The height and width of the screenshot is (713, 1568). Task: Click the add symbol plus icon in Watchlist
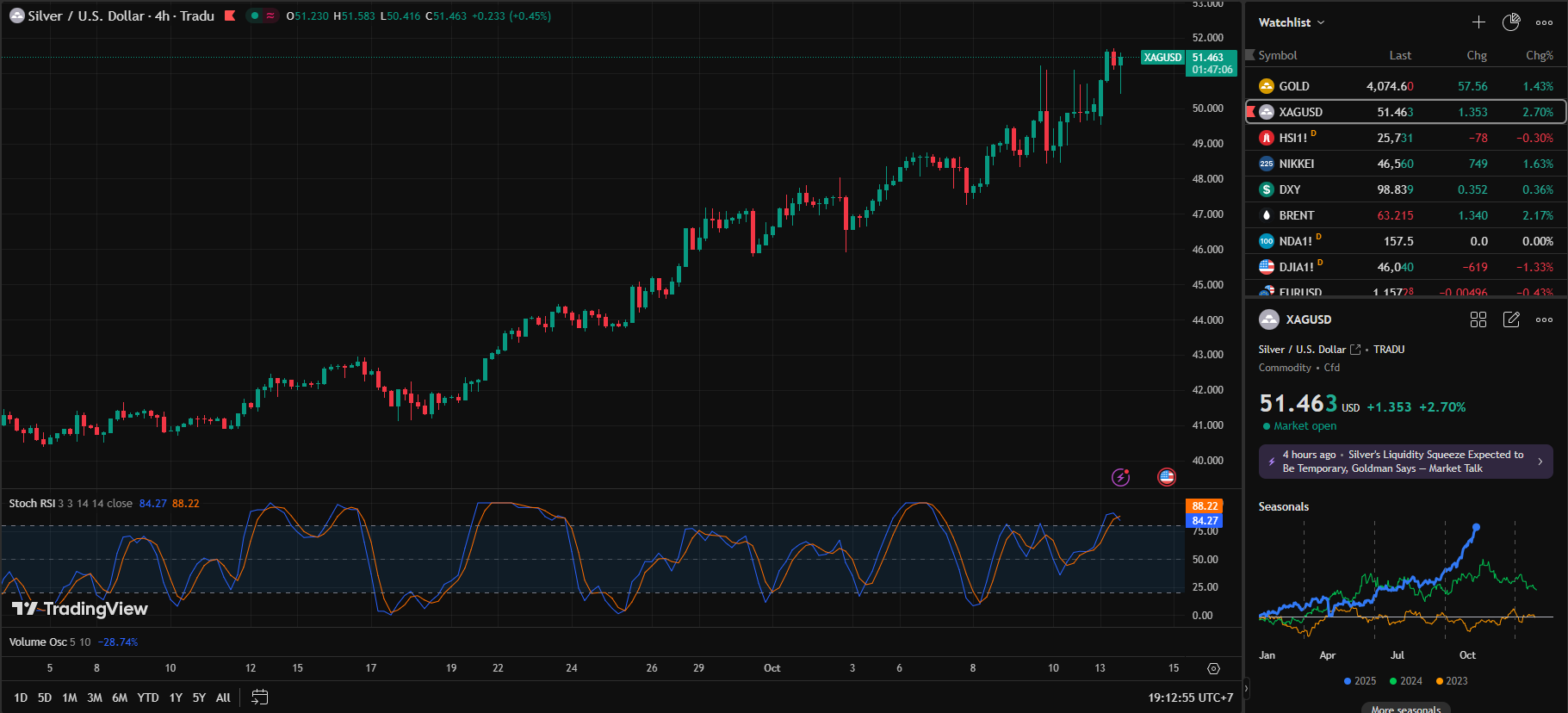click(1478, 22)
